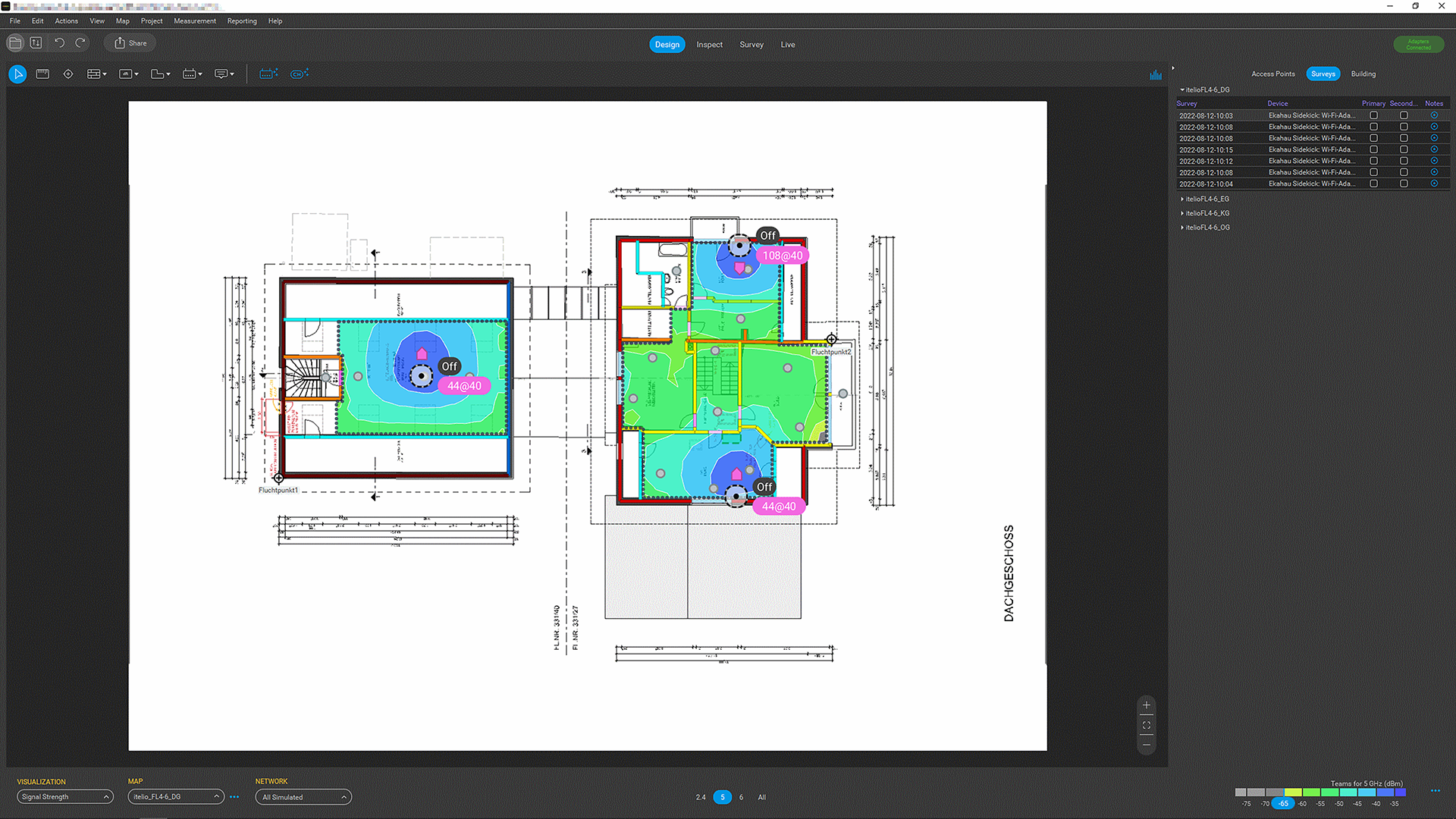Check Primary for survey 2022-08-12-10:12
The height and width of the screenshot is (819, 1456).
click(1373, 161)
